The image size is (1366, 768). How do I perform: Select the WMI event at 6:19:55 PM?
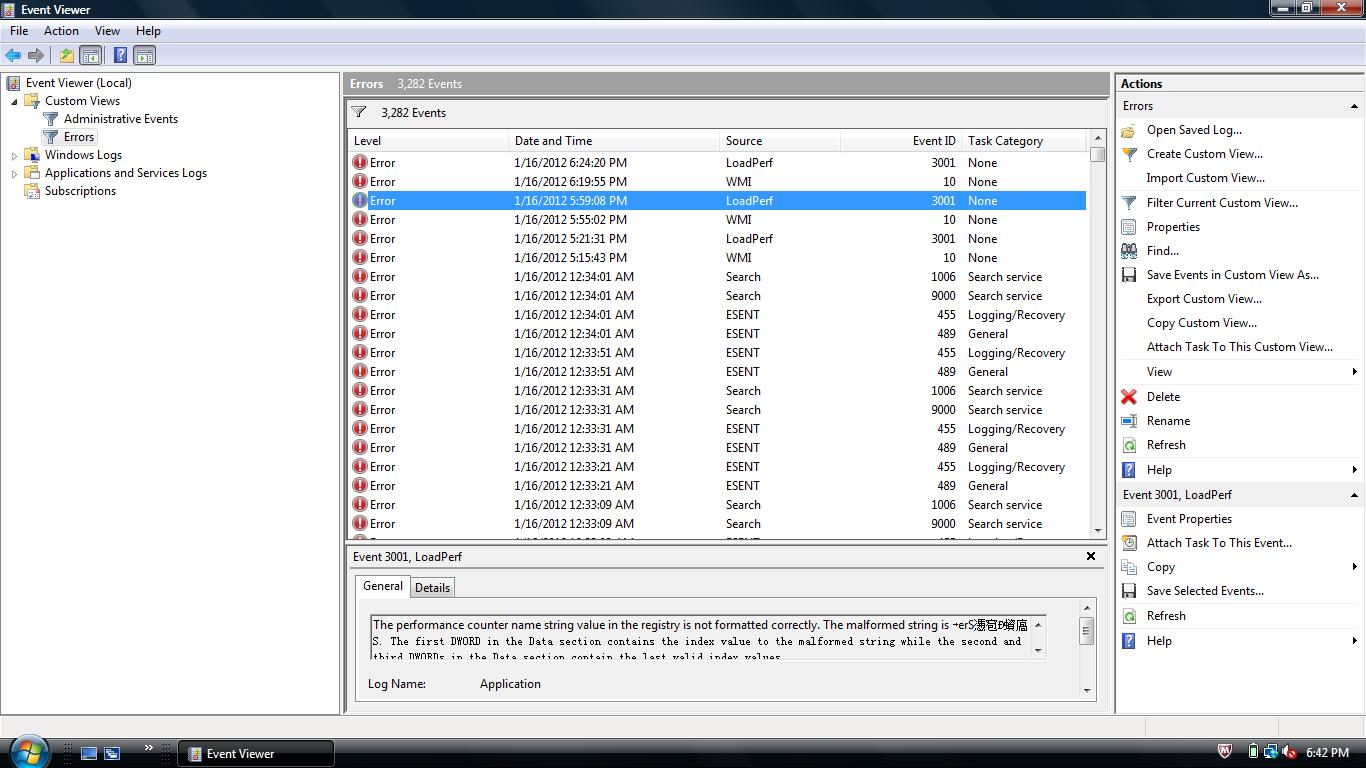717,182
